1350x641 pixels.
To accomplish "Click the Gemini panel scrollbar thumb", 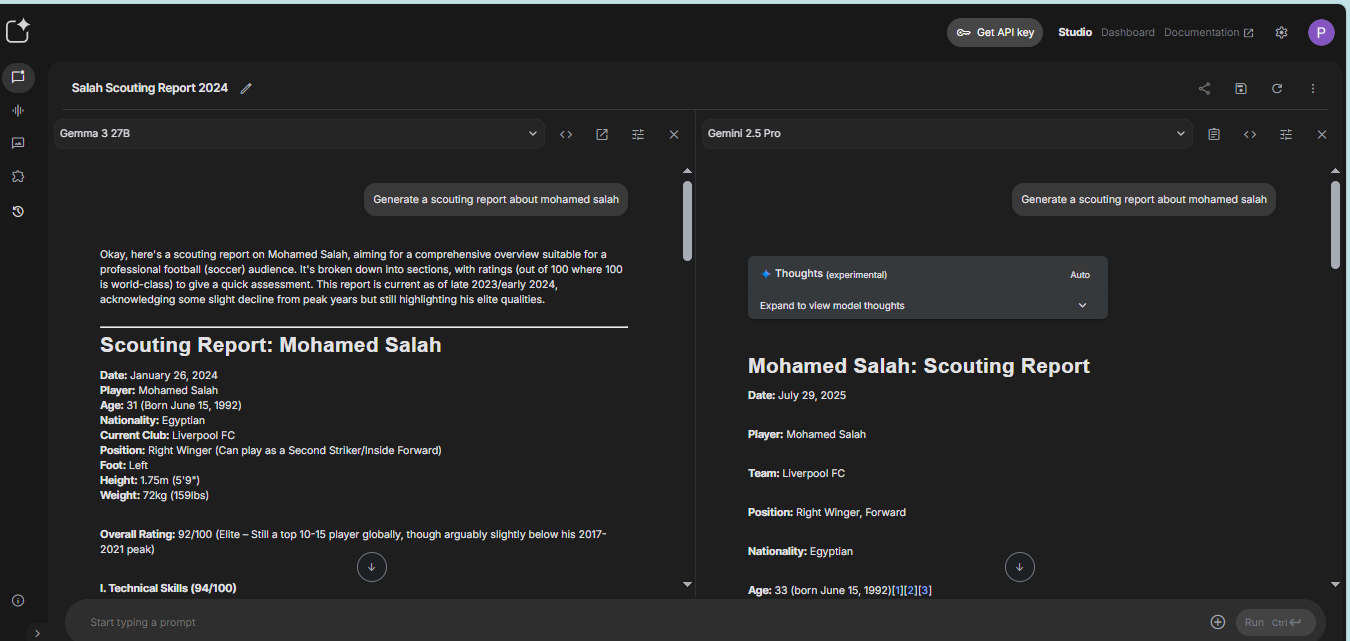I will pyautogui.click(x=1336, y=225).
